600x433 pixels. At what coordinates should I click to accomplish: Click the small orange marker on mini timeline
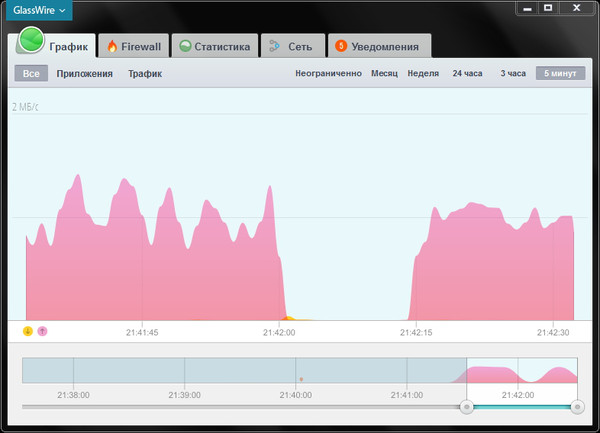(x=300, y=379)
